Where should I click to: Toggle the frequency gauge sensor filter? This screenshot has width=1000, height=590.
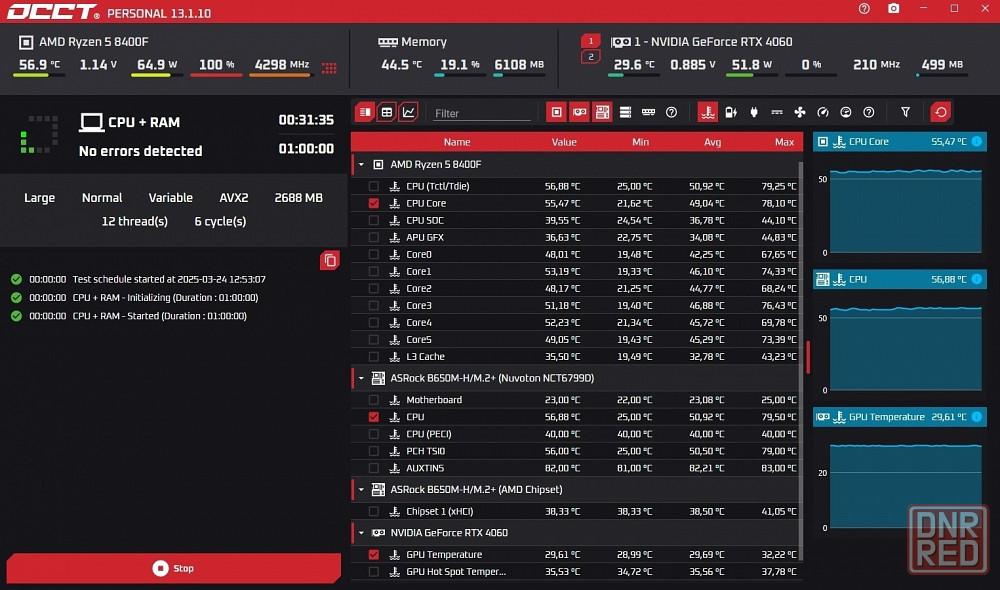pyautogui.click(x=823, y=112)
